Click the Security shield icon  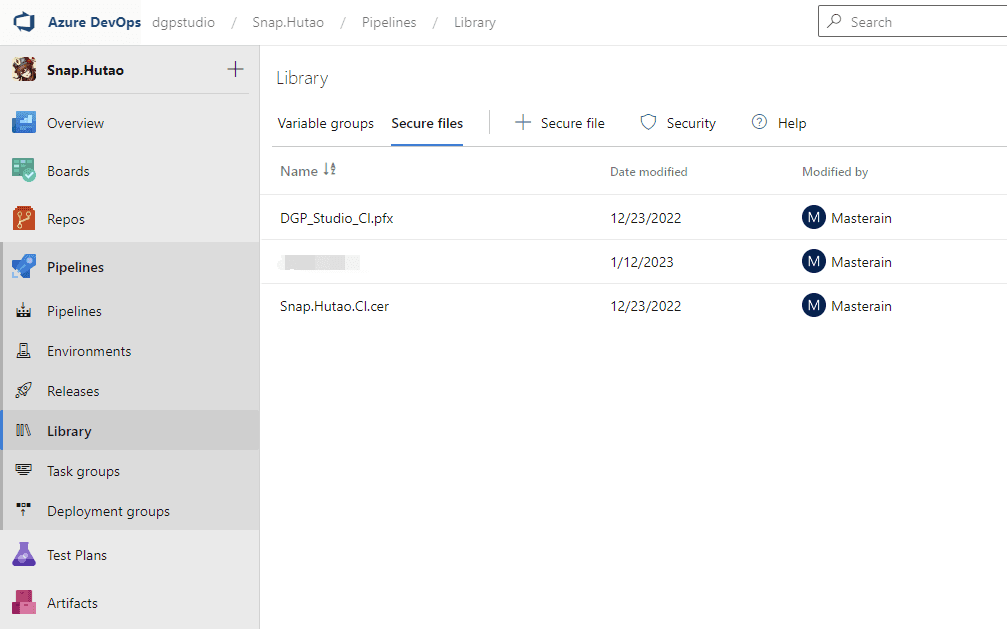[649, 122]
